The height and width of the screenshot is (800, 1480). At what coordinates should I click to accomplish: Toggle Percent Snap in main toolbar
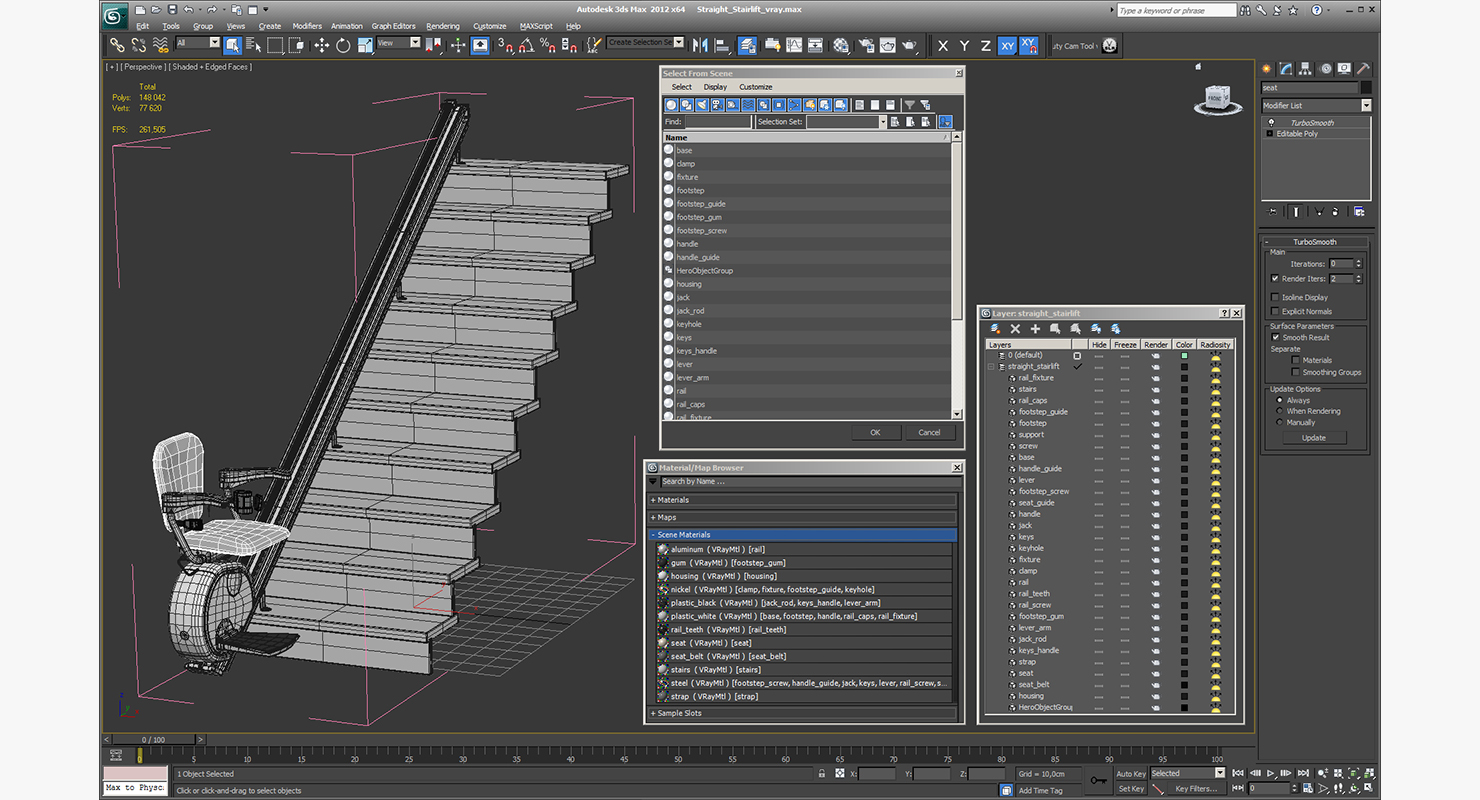[547, 45]
